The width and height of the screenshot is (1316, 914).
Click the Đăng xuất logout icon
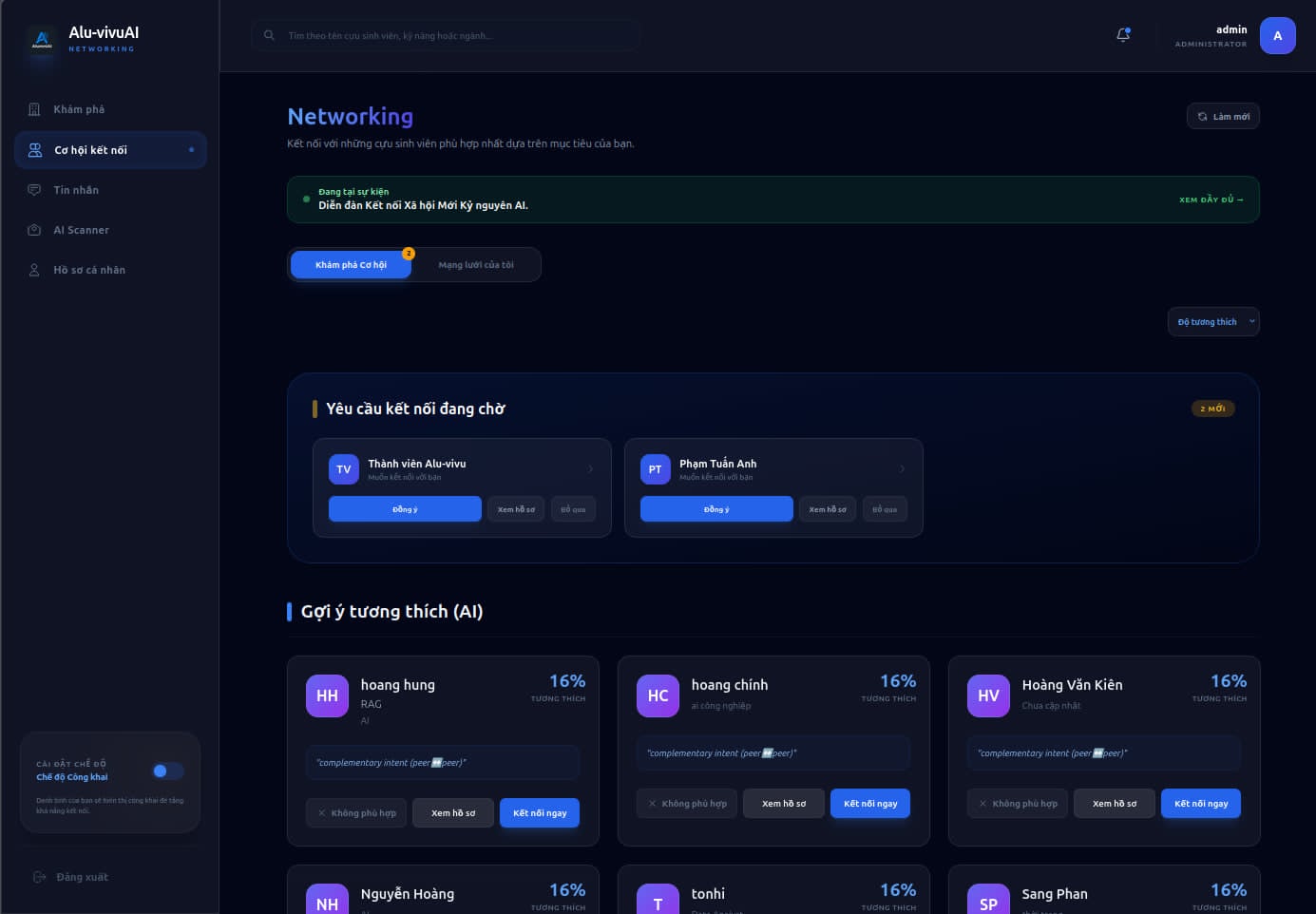click(x=40, y=877)
